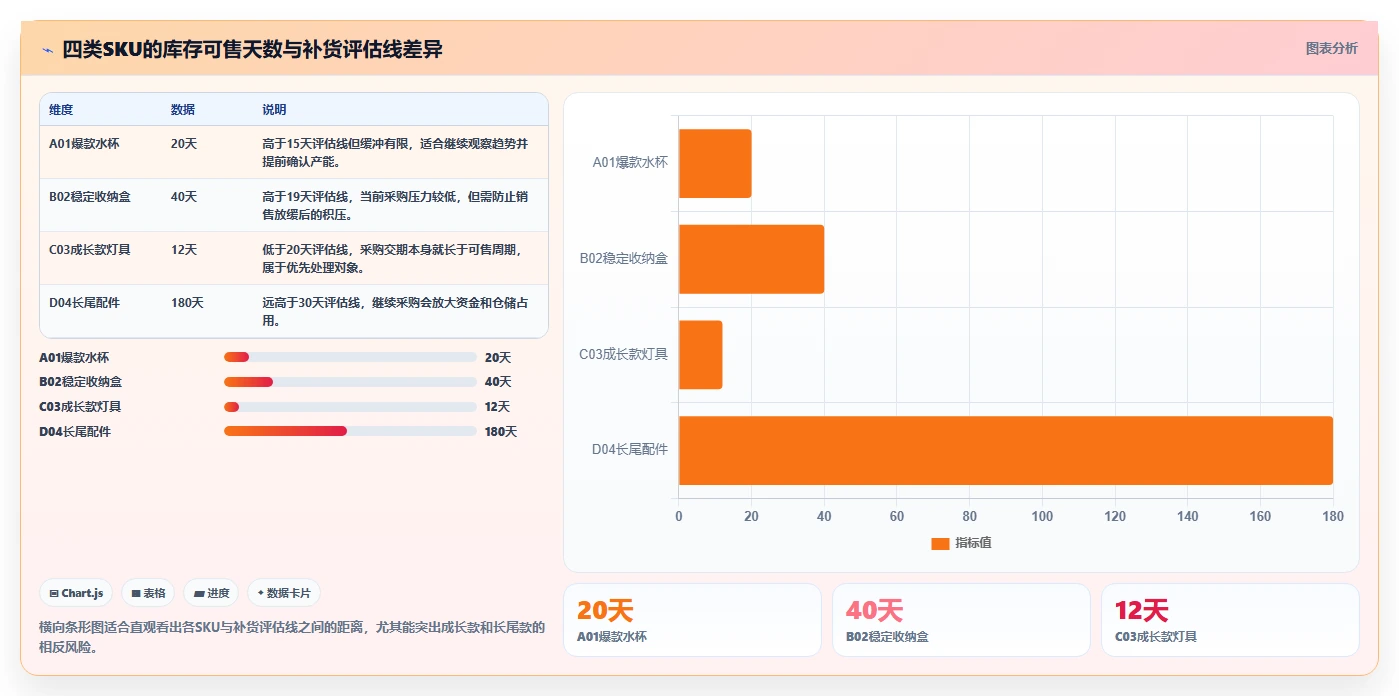1399x696 pixels.
Task: Click the B02稳定收纳盒 progress bar
Action: pos(350,382)
